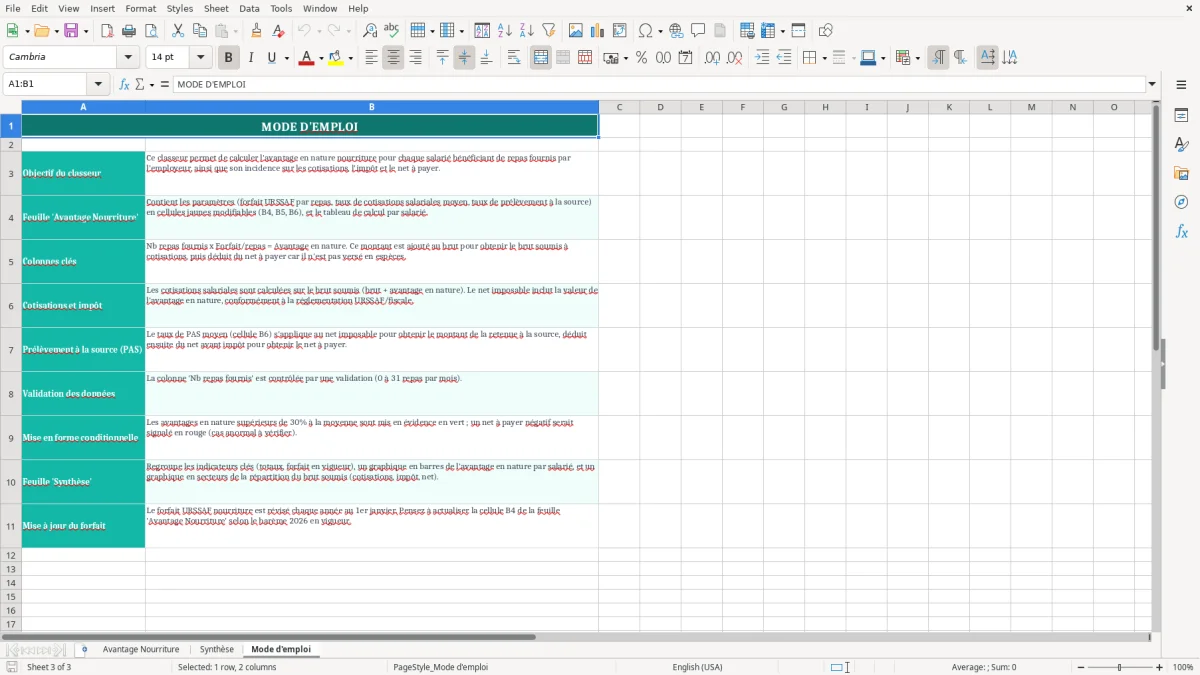Screen dimensions: 1200x675
Task: Open the borders dropdown arrow
Action: coord(824,58)
